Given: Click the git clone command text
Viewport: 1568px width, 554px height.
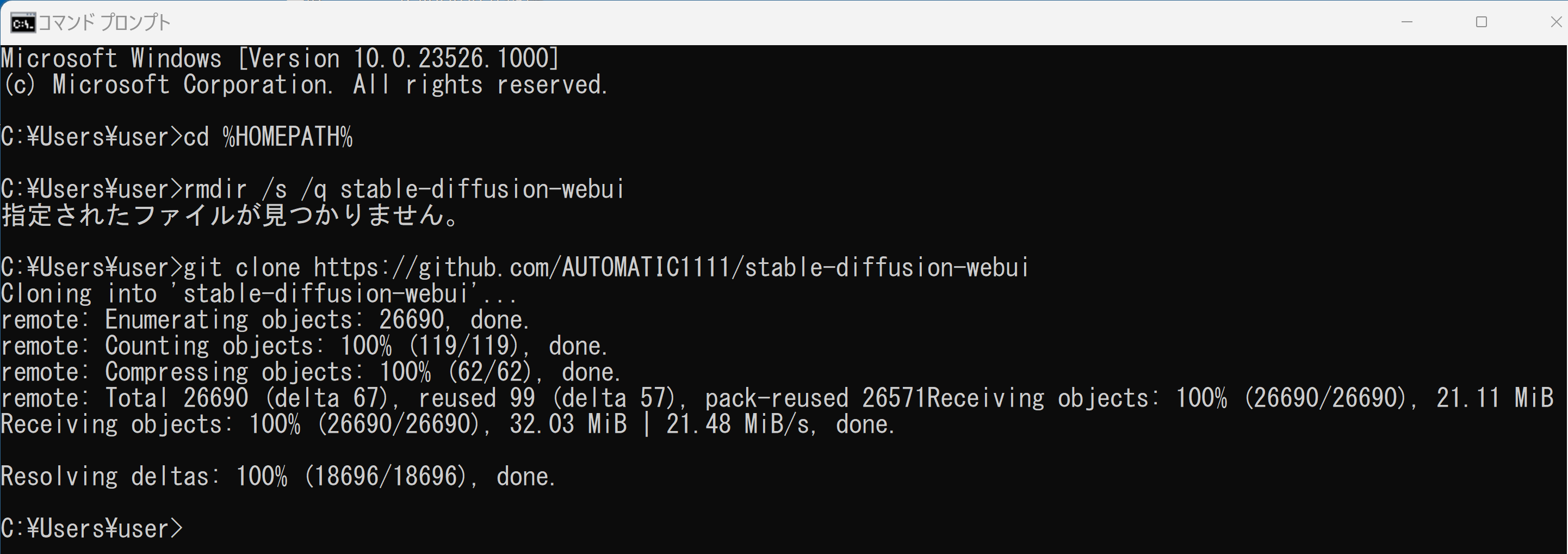Looking at the screenshot, I should pyautogui.click(x=606, y=267).
